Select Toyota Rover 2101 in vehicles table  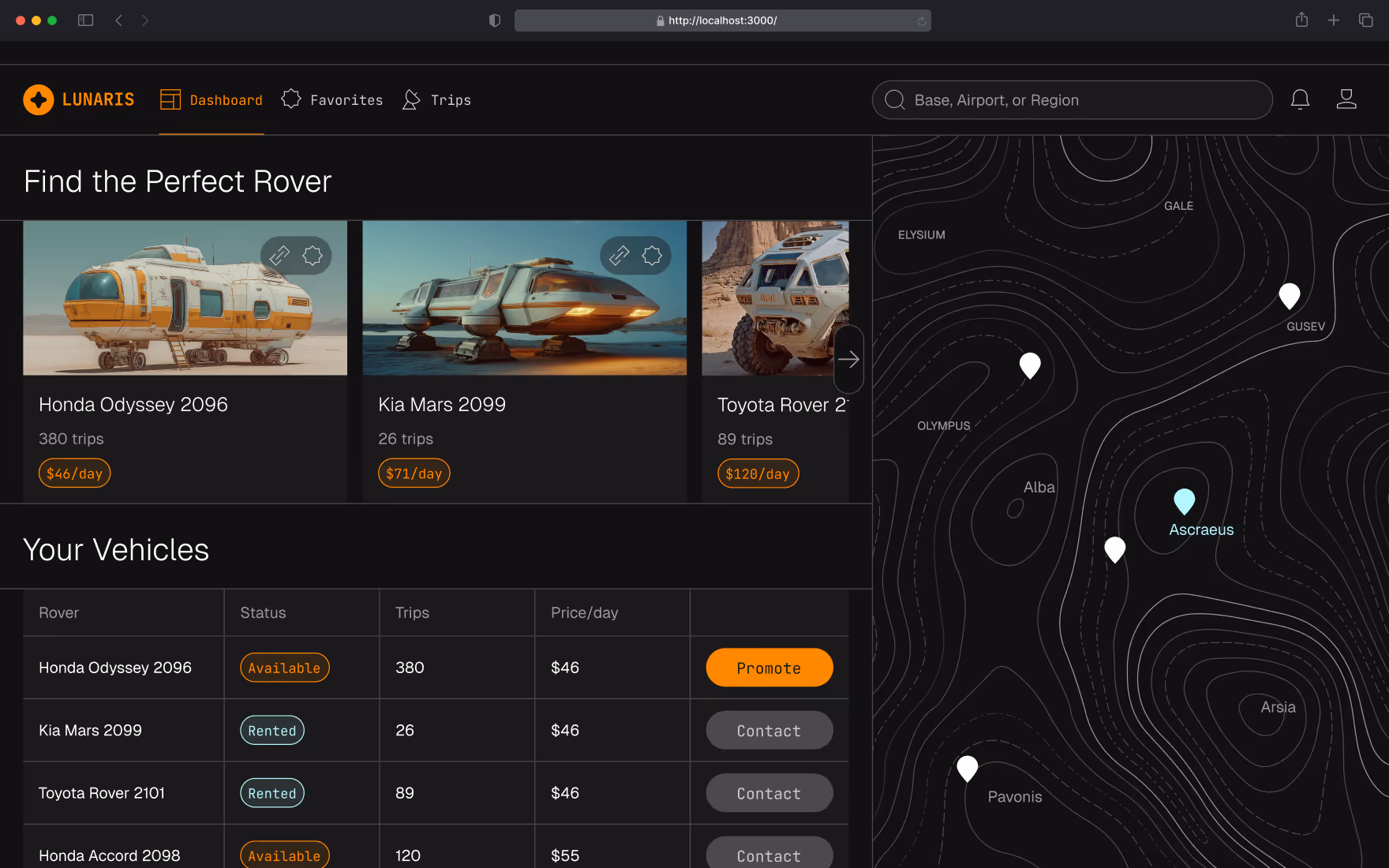102,792
